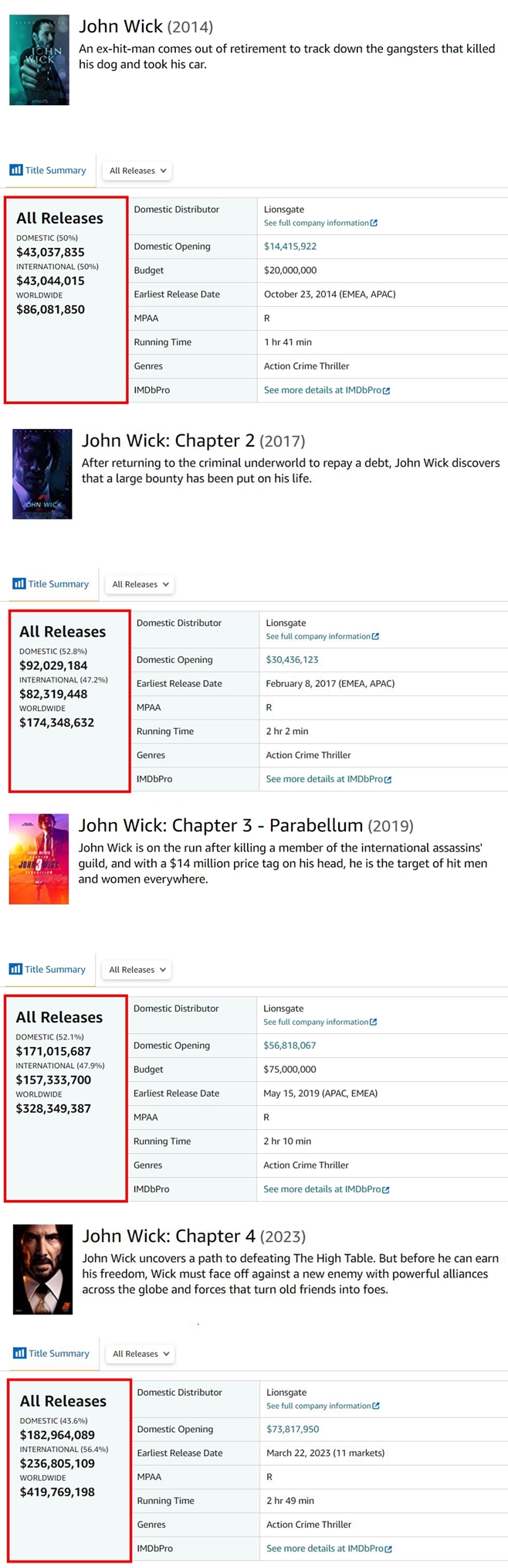Image resolution: width=508 pixels, height=1568 pixels.
Task: Click worldwide total $419,769,198
Action: point(57,1492)
